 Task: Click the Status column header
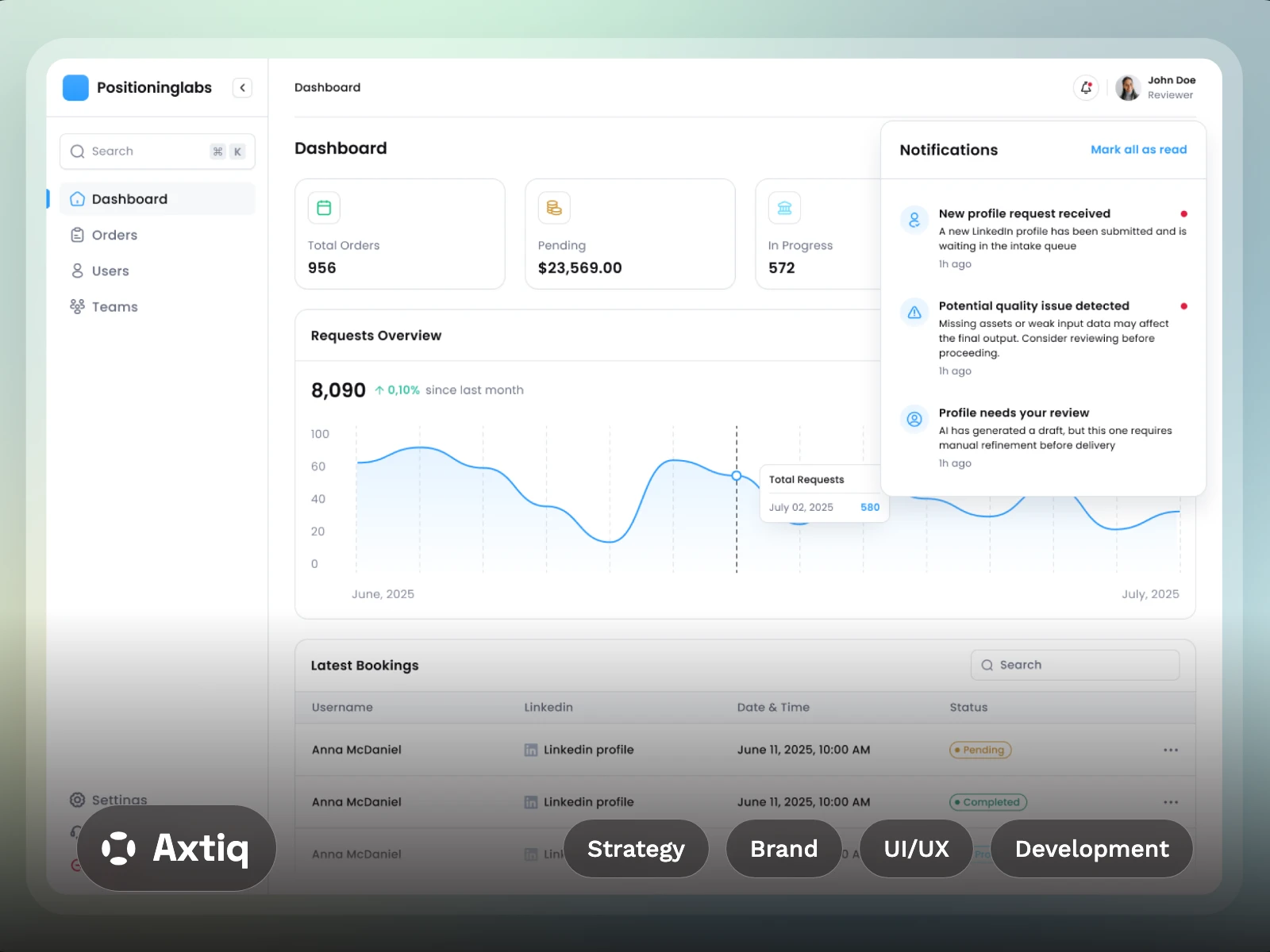click(968, 707)
